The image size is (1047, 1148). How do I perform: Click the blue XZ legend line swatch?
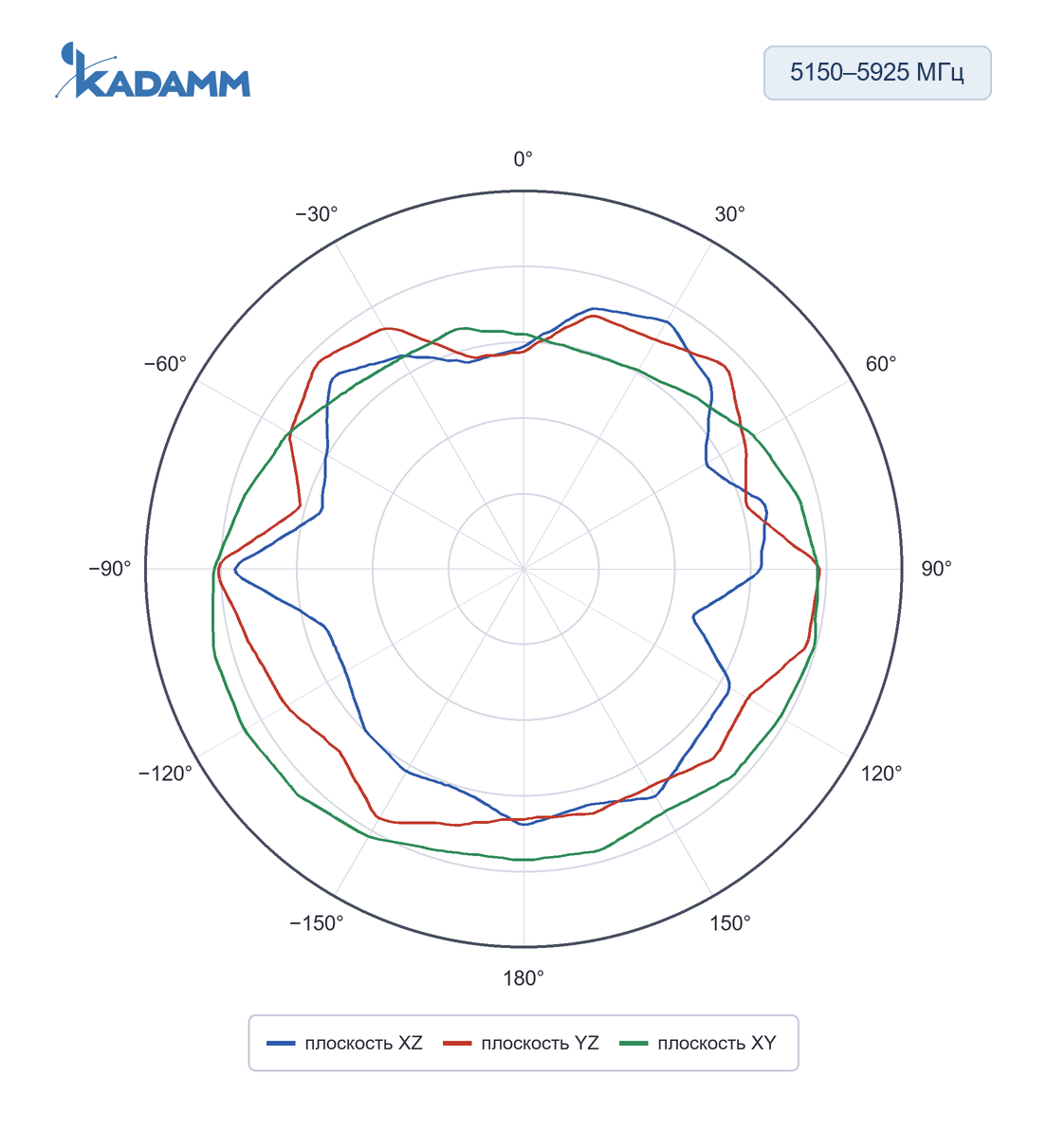[282, 1044]
